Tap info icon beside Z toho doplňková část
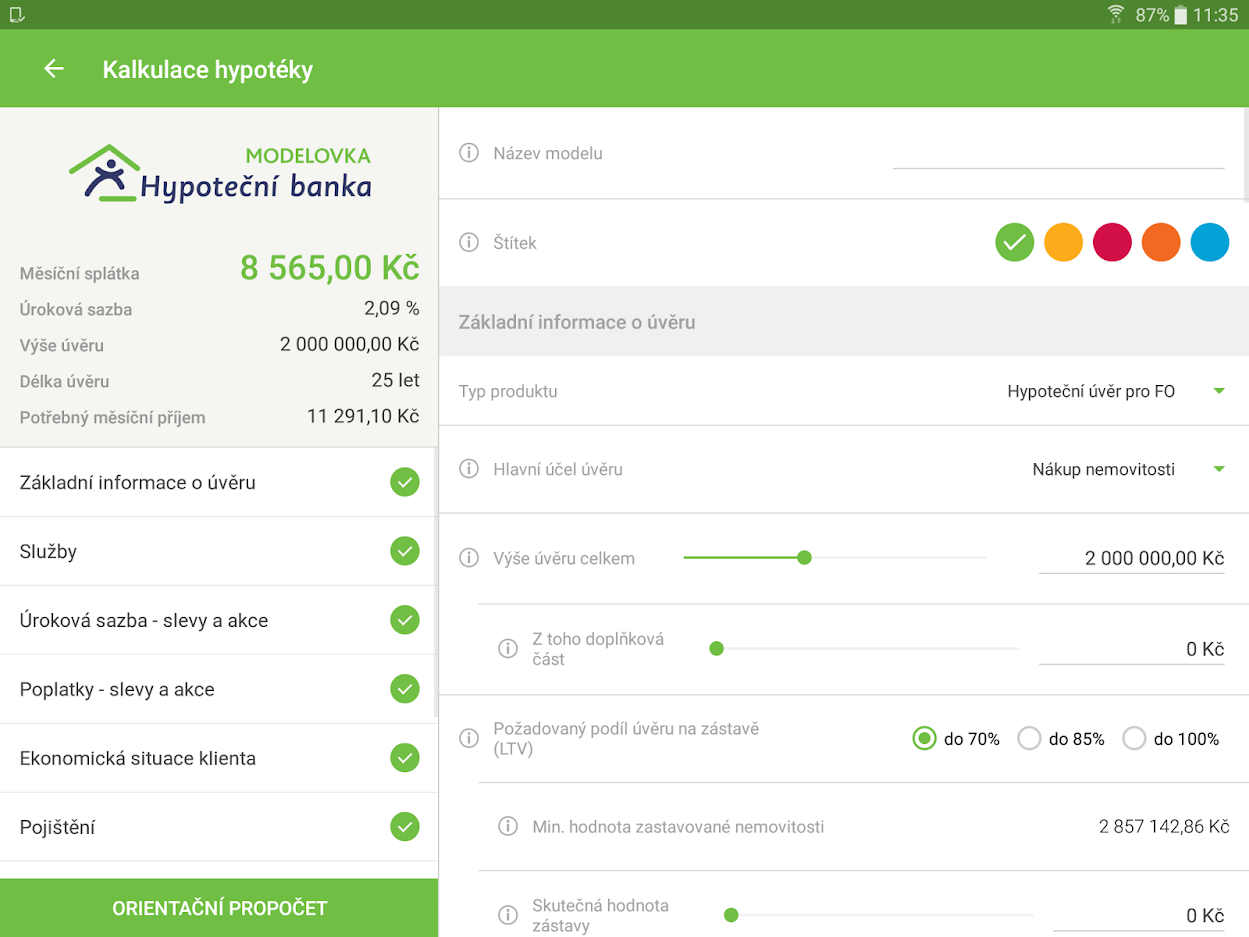Viewport: 1249px width, 937px height. coord(508,648)
